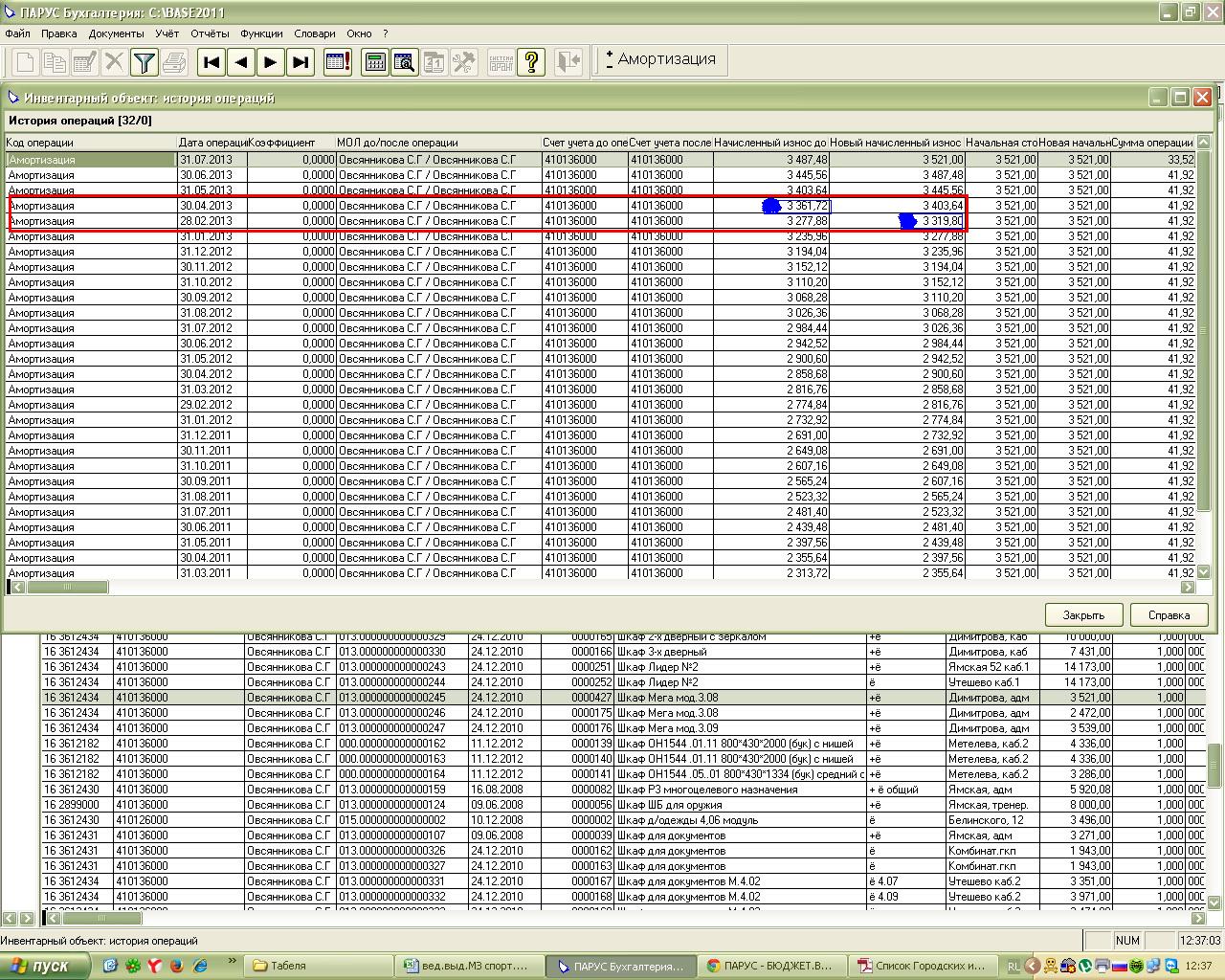
Task: Go to previous record arrow icon
Action: [x=241, y=62]
